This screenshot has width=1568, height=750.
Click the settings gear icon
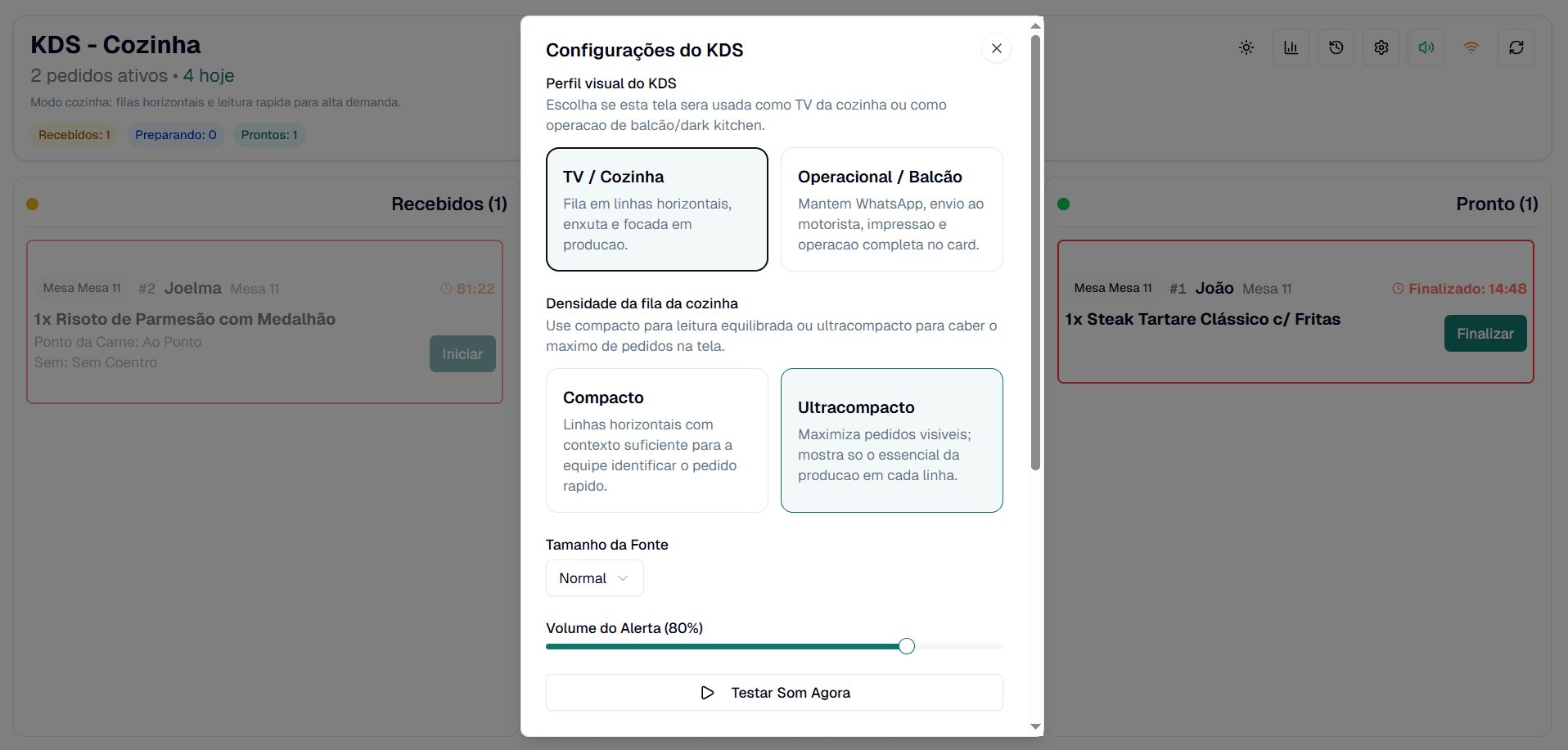(1381, 47)
